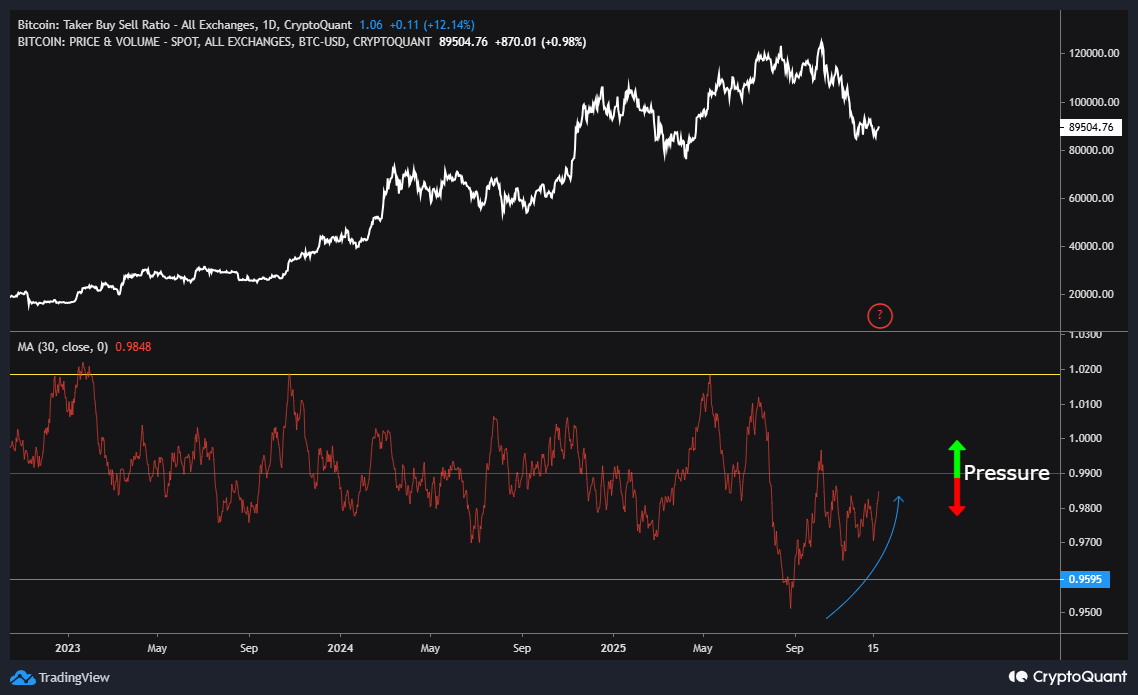Select the white "Pressure" text annotation
This screenshot has width=1138, height=695.
1006,473
